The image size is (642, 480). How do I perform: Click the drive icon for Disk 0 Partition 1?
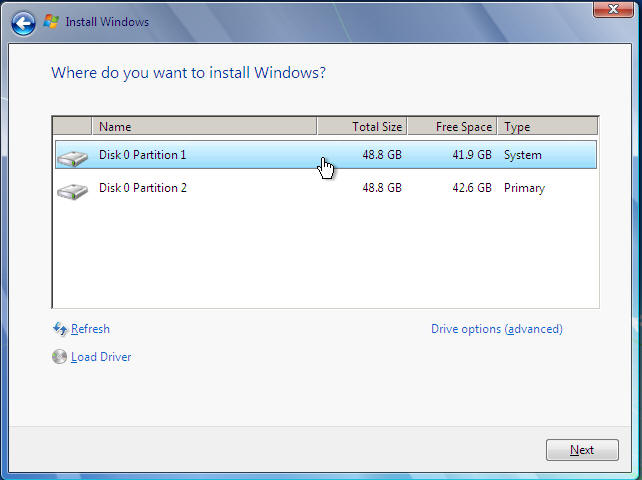(72, 157)
